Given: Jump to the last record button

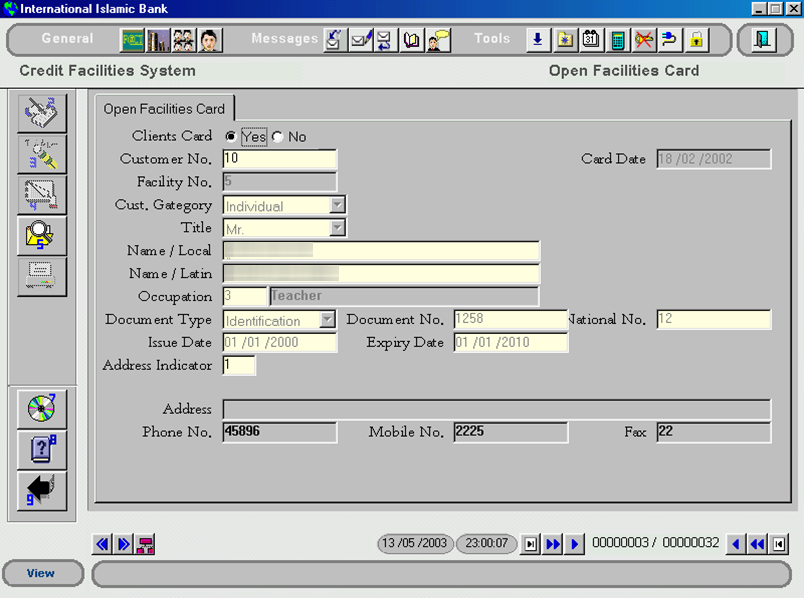Looking at the screenshot, I should point(531,544).
